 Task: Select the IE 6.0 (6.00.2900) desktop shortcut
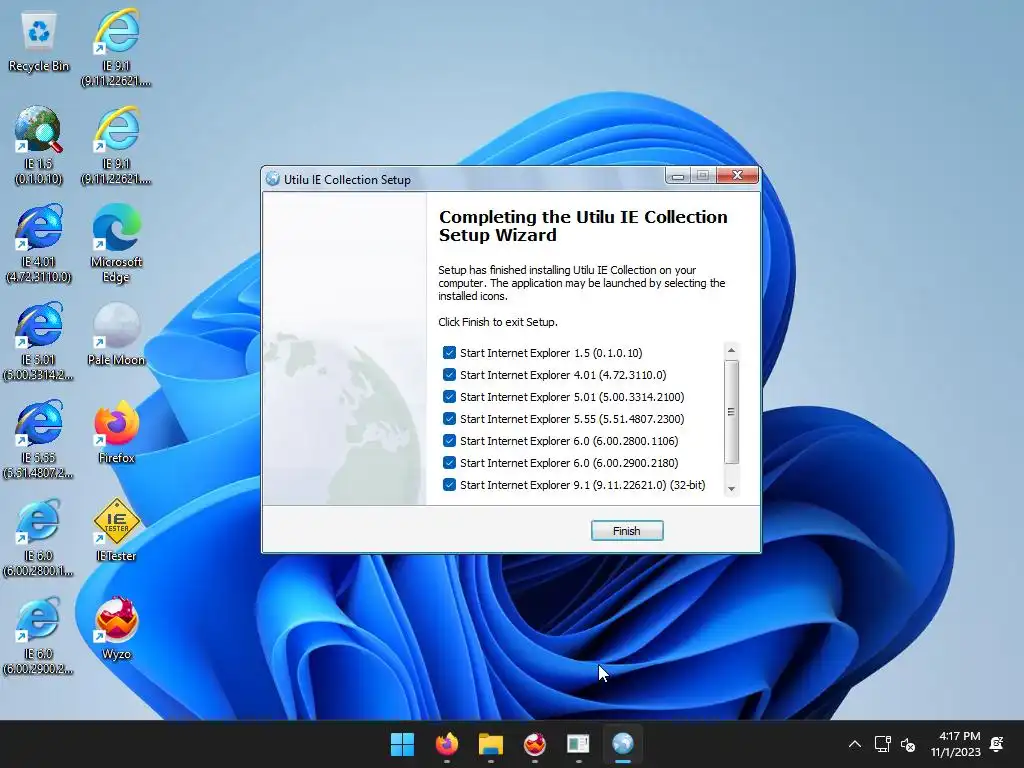39,635
